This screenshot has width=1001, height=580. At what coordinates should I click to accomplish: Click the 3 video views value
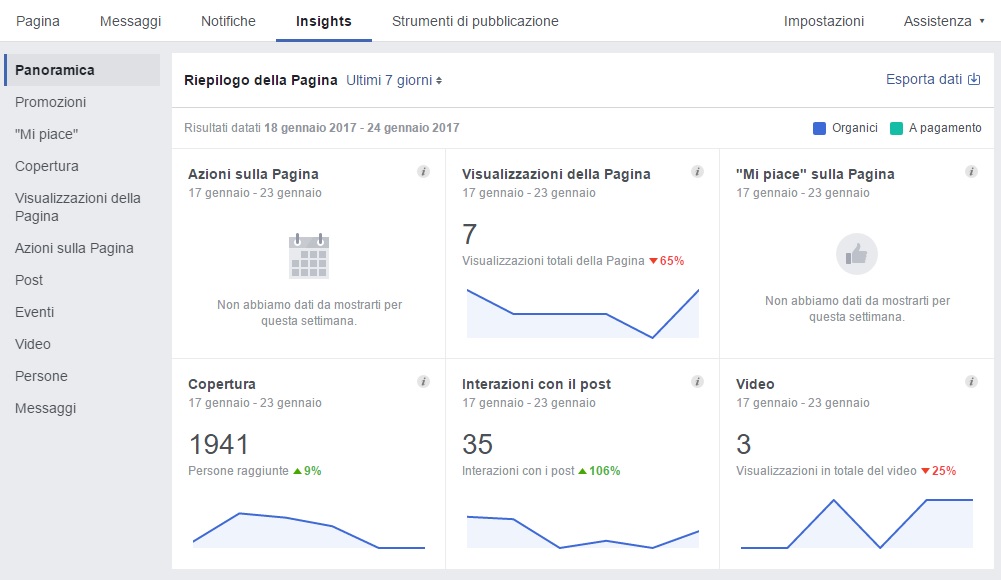744,445
